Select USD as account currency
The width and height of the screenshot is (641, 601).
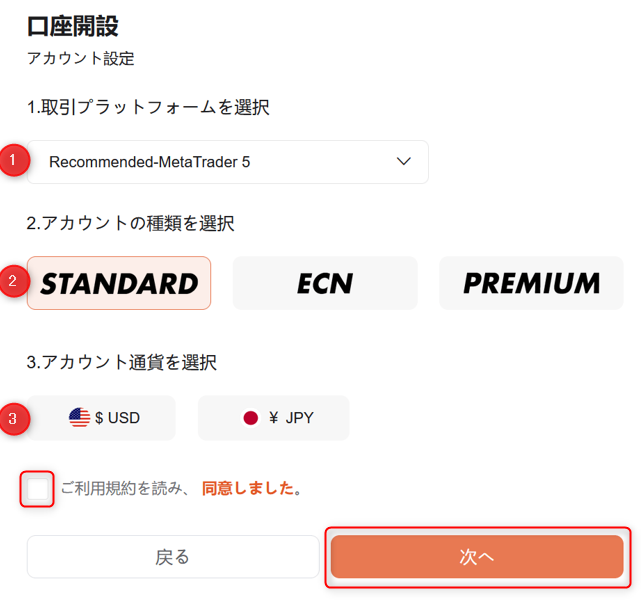point(102,418)
